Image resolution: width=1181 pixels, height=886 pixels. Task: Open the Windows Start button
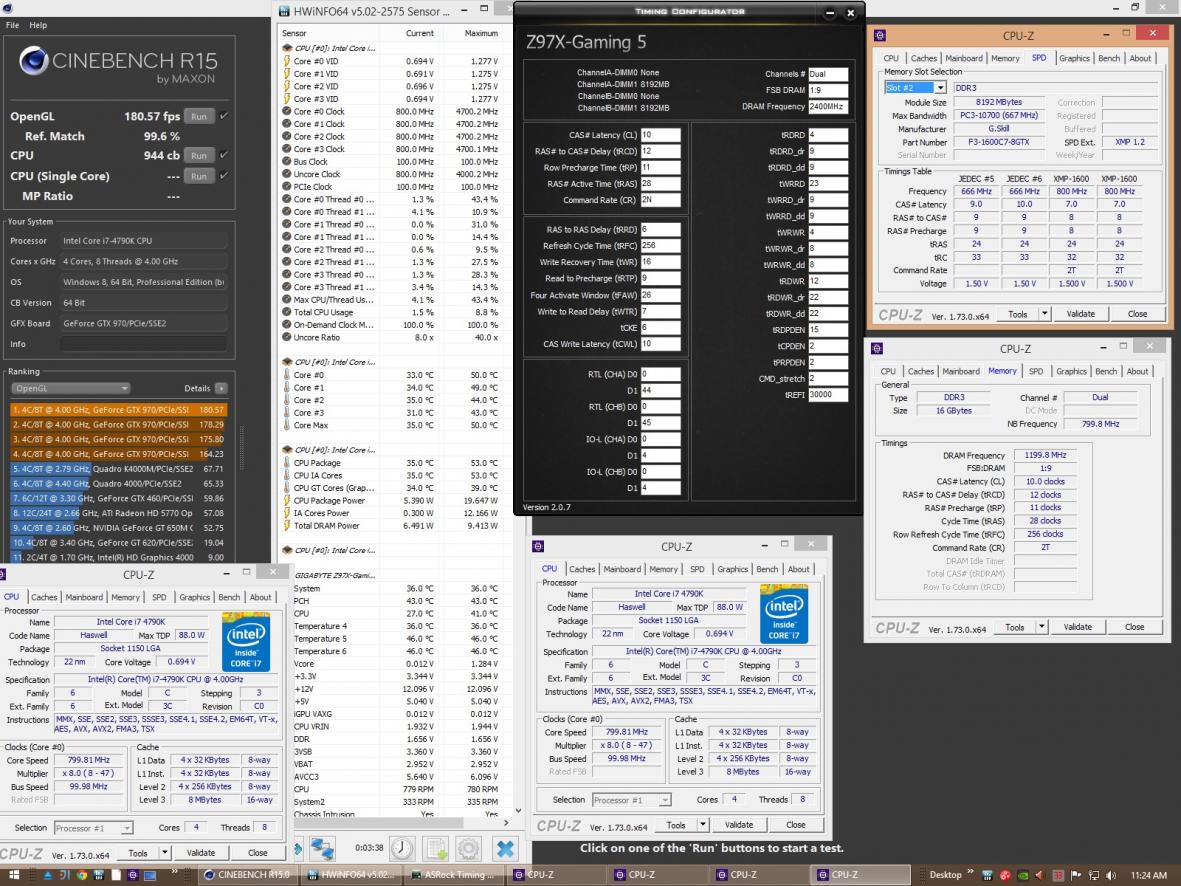[x=14, y=874]
